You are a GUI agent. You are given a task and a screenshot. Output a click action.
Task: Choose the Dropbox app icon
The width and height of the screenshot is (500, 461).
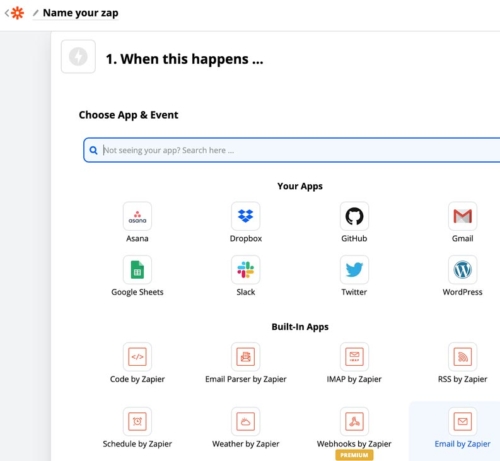click(246, 216)
